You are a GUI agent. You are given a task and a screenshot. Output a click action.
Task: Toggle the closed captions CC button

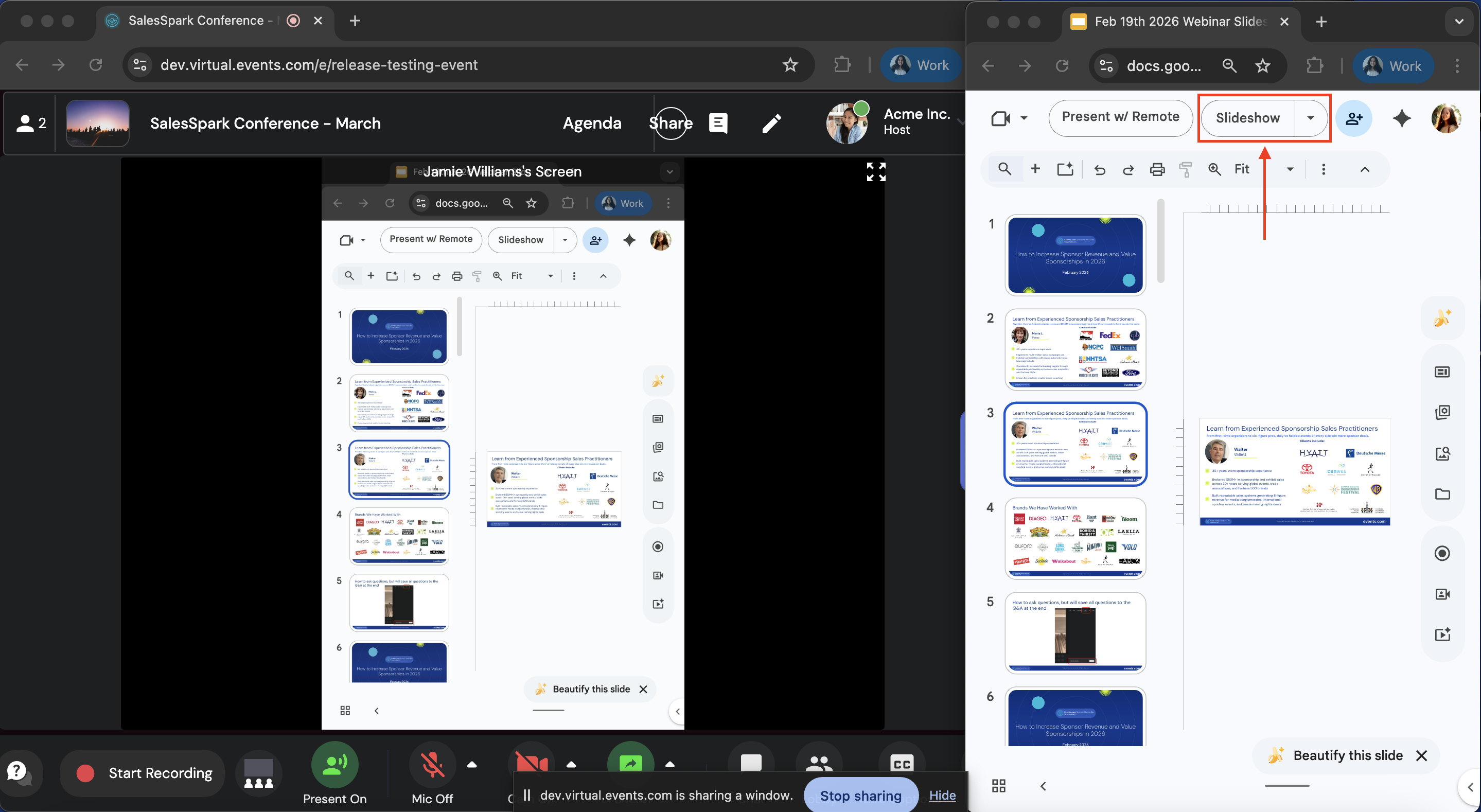click(901, 764)
